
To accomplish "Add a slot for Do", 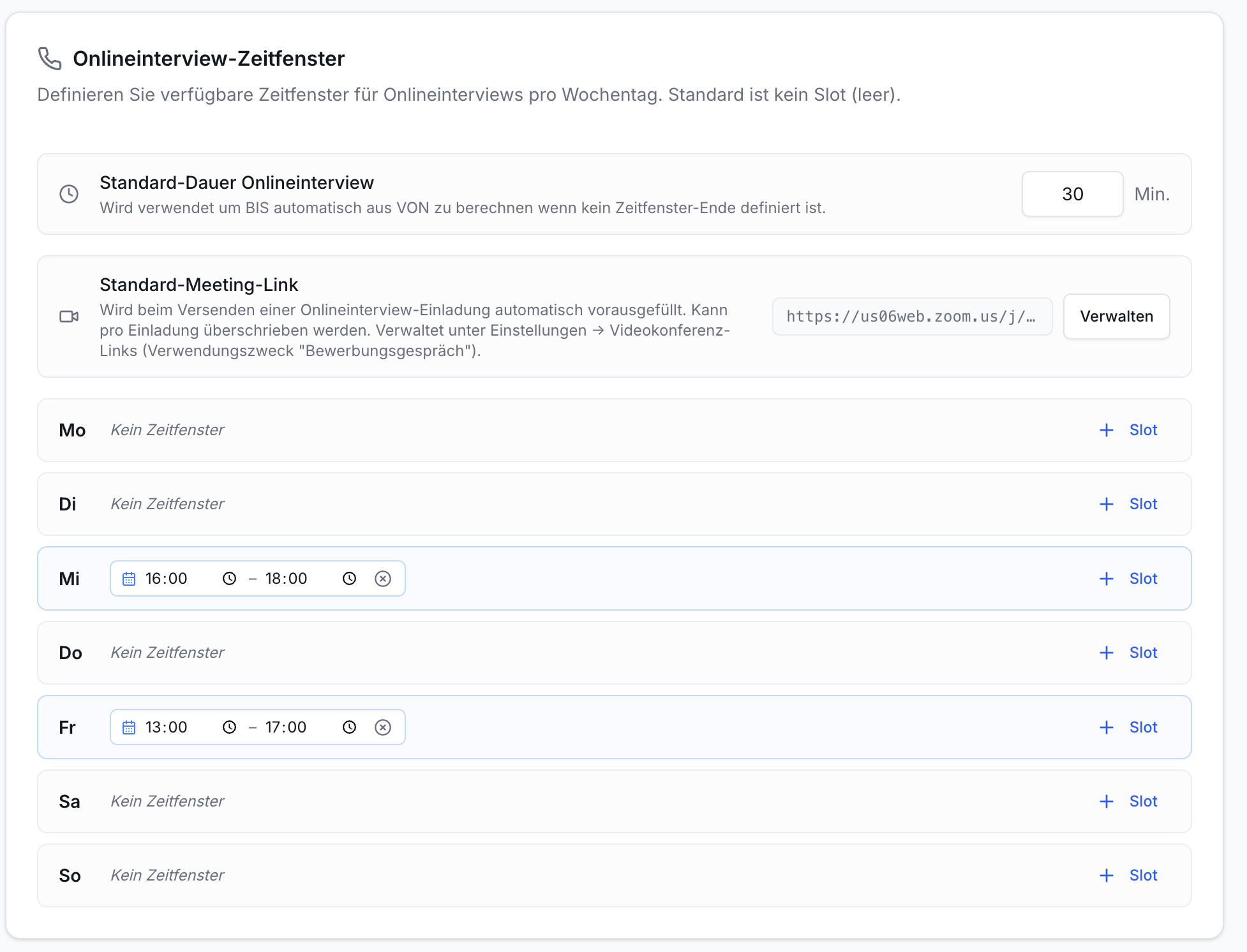I will tap(1128, 653).
